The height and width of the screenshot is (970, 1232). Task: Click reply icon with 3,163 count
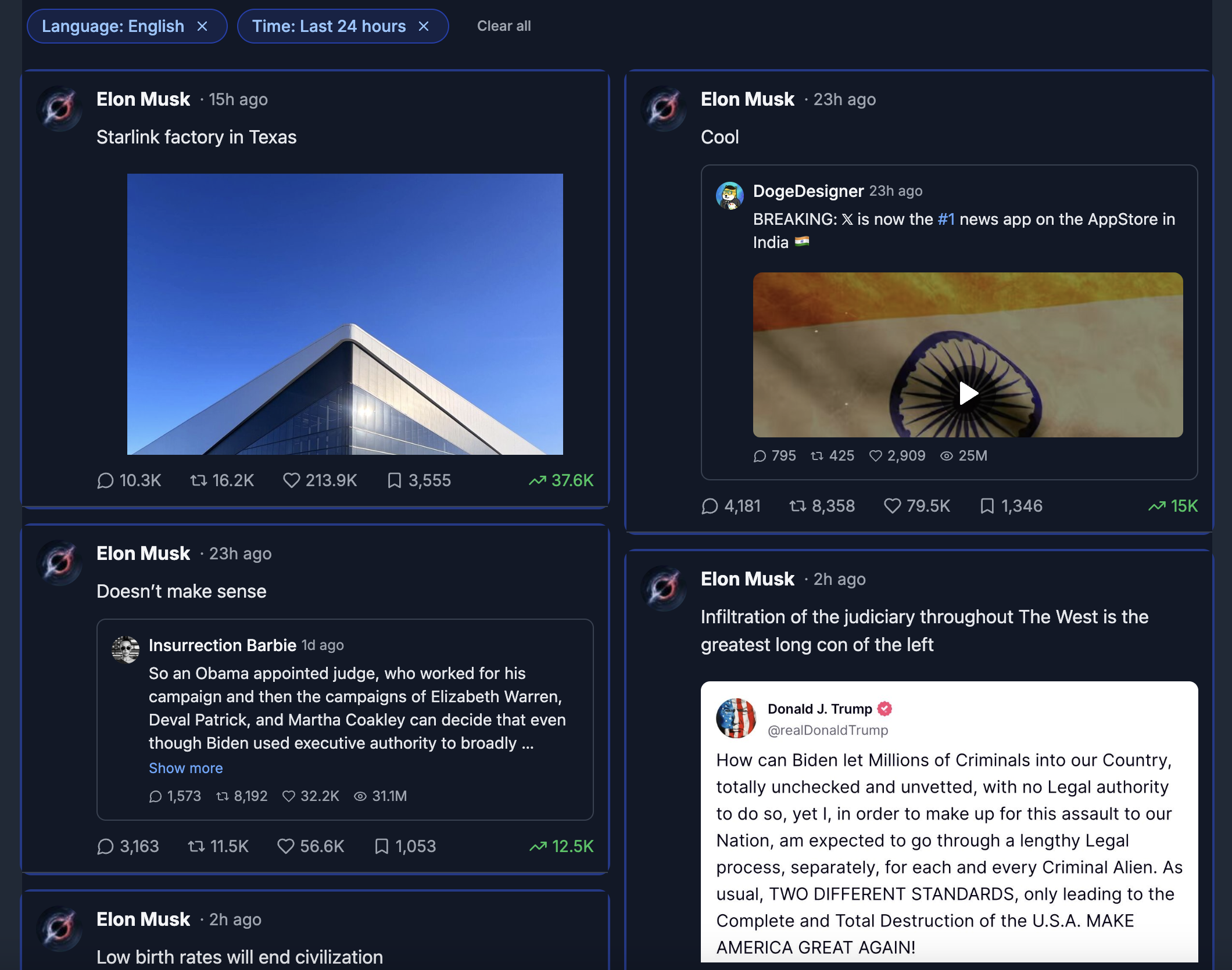click(x=105, y=846)
